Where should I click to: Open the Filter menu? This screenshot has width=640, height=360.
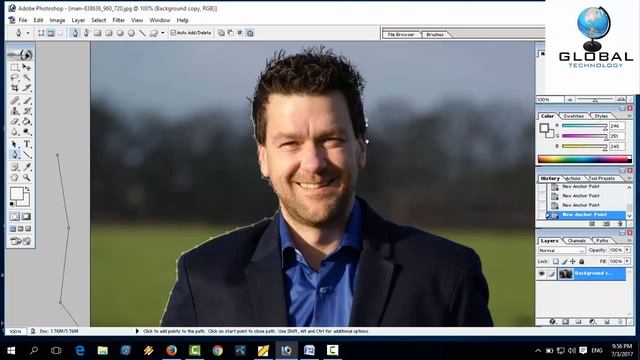tap(118, 20)
